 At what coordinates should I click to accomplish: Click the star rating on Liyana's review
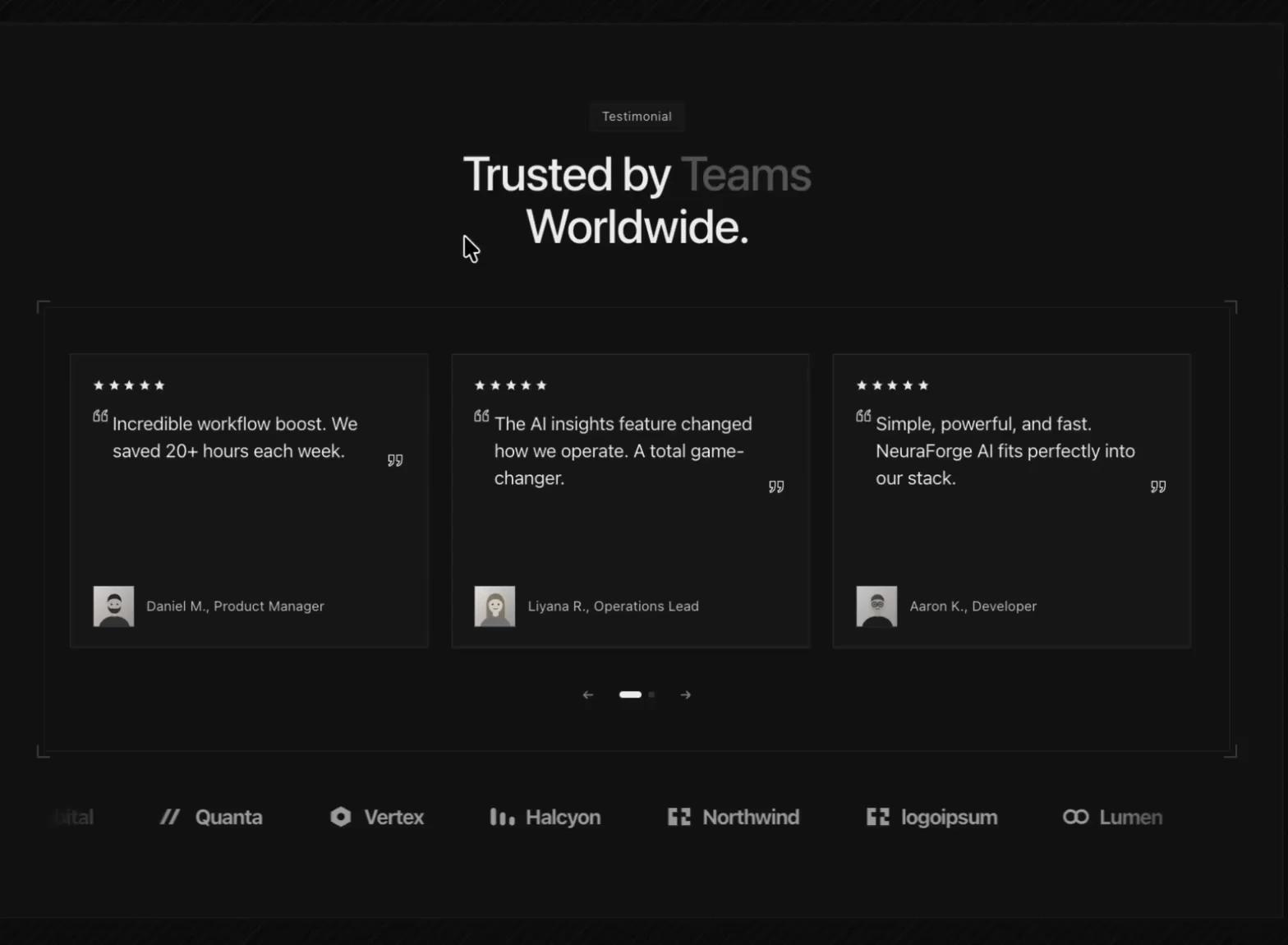click(510, 385)
